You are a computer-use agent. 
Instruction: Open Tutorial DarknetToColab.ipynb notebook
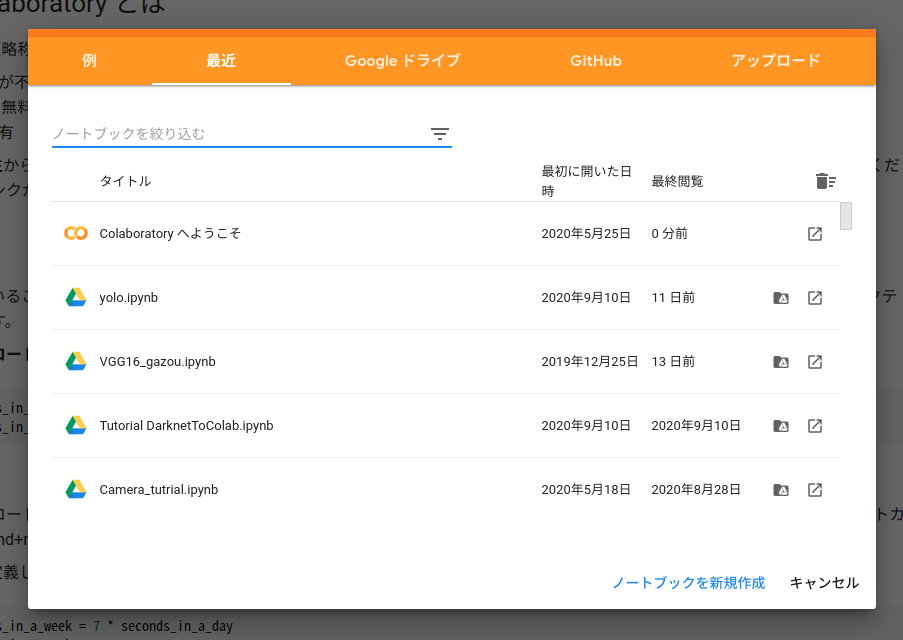[186, 426]
